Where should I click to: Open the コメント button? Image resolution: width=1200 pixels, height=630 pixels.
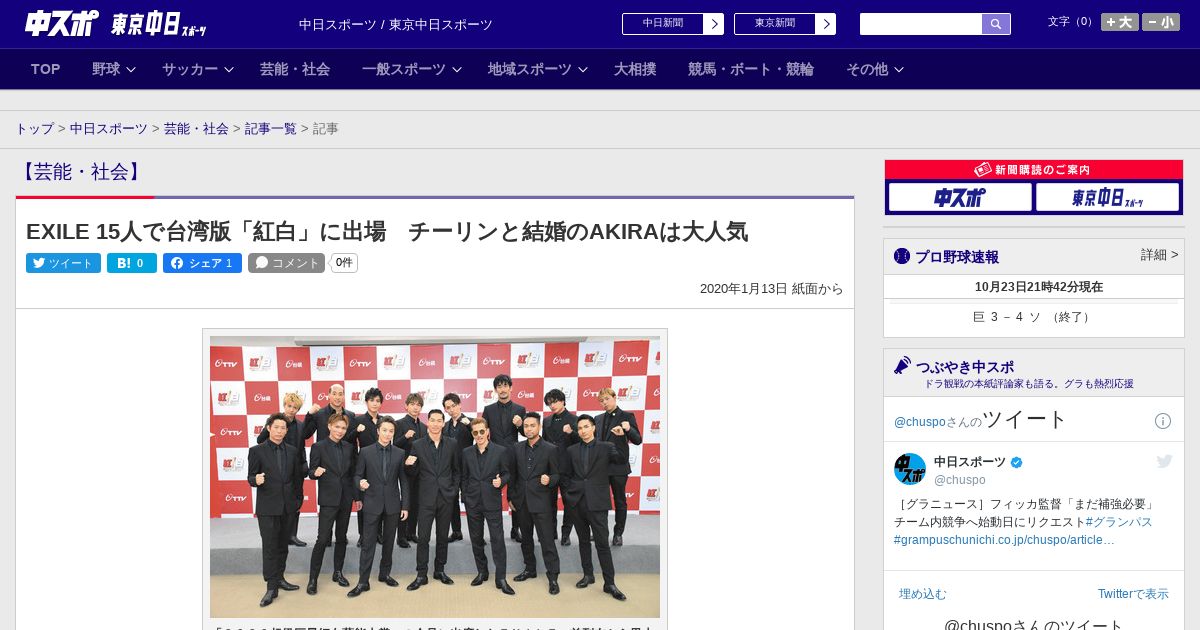pos(286,263)
